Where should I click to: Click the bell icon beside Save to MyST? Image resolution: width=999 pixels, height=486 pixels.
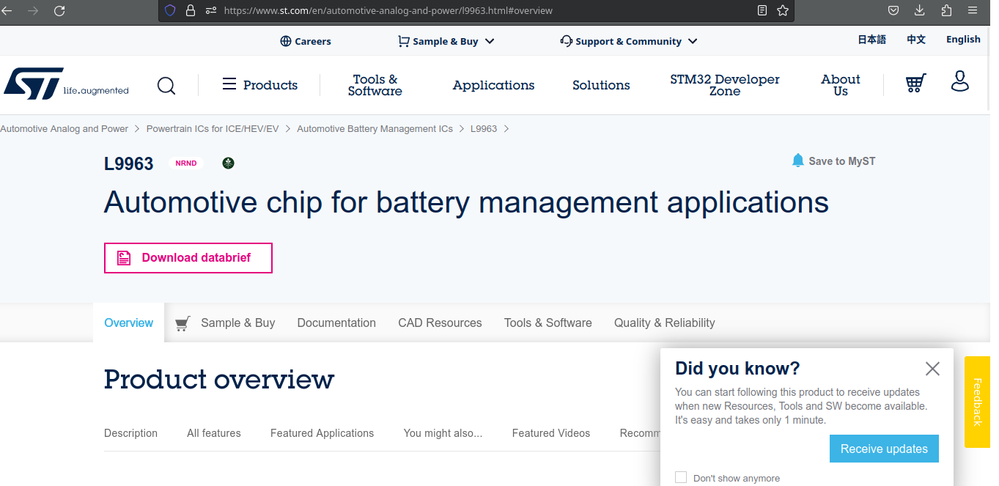798,161
